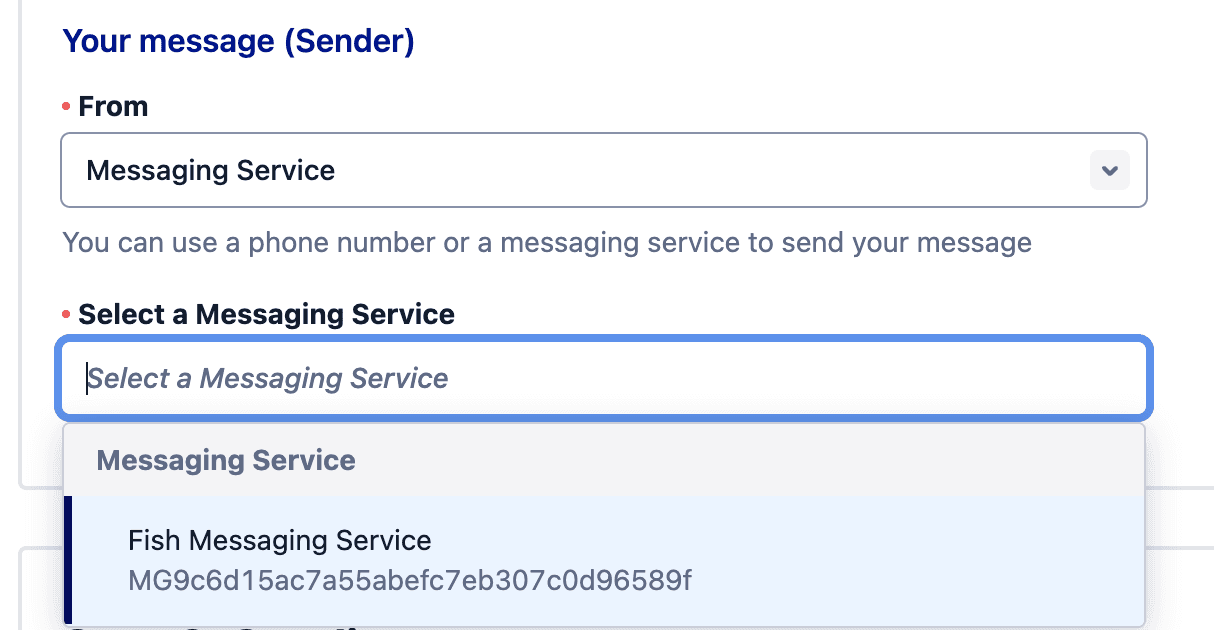Click the From field label

point(113,106)
